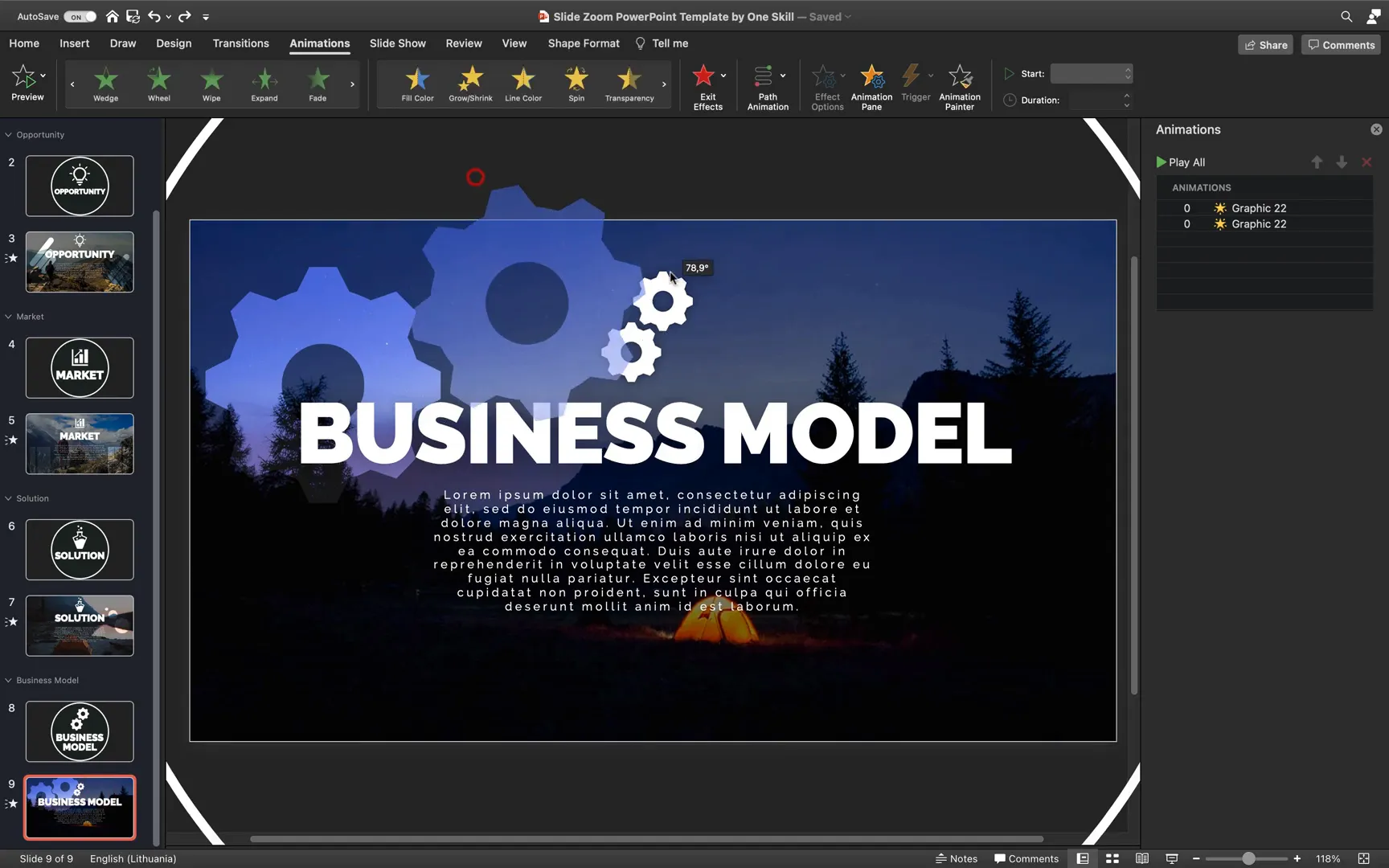Open Quick Access Toolbar customize dropdown
The width and height of the screenshot is (1389, 868).
(206, 17)
